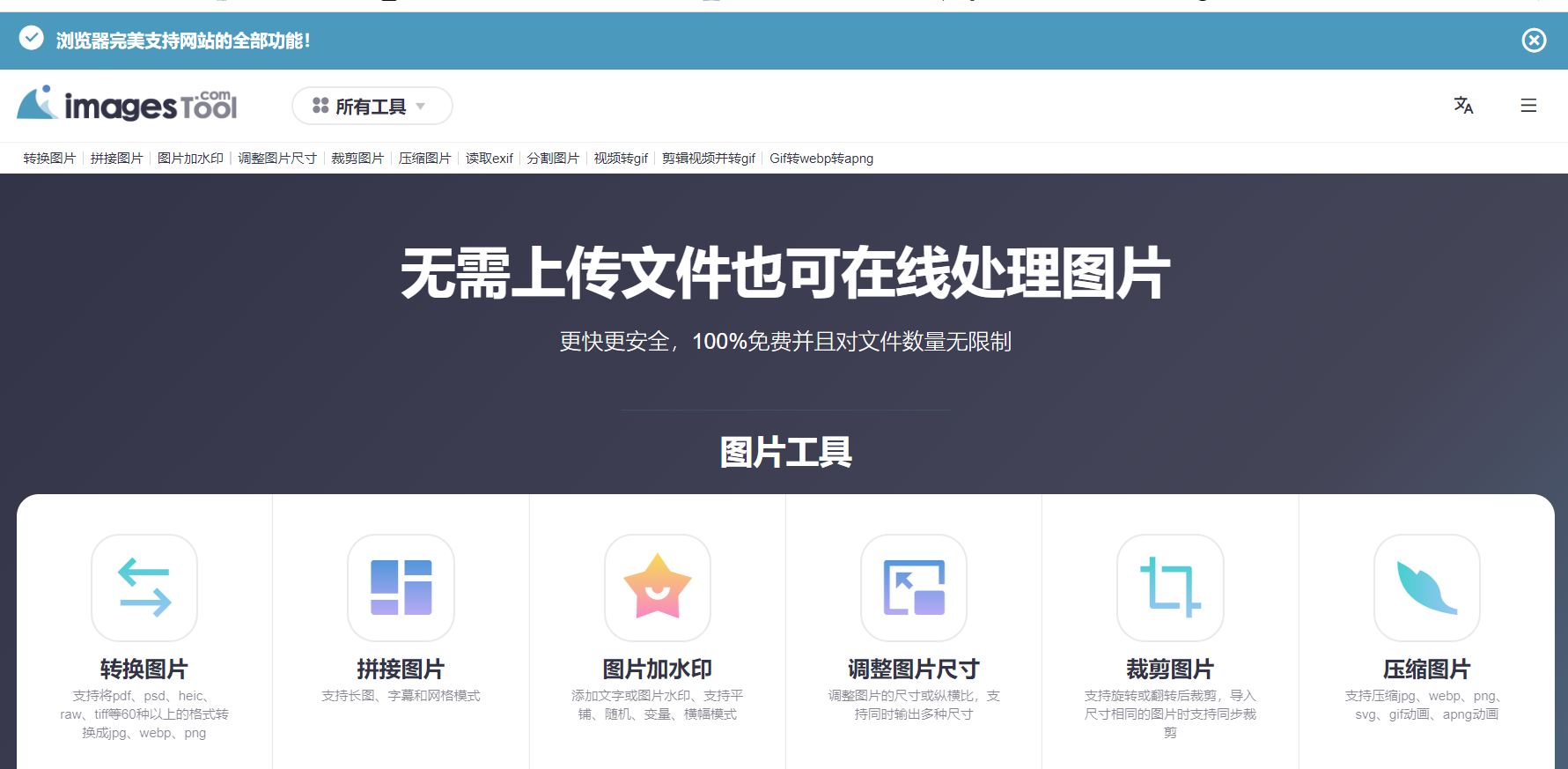Select the 压缩图片 feather icon
1568x769 pixels.
1426,588
